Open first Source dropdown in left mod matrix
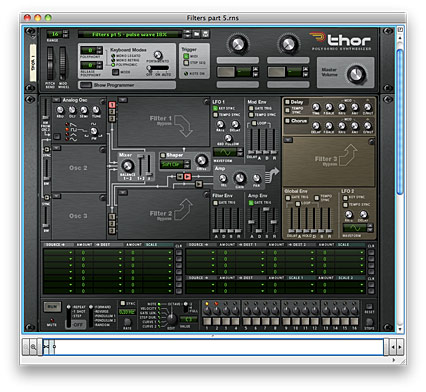The image size is (426, 392). coord(59,252)
